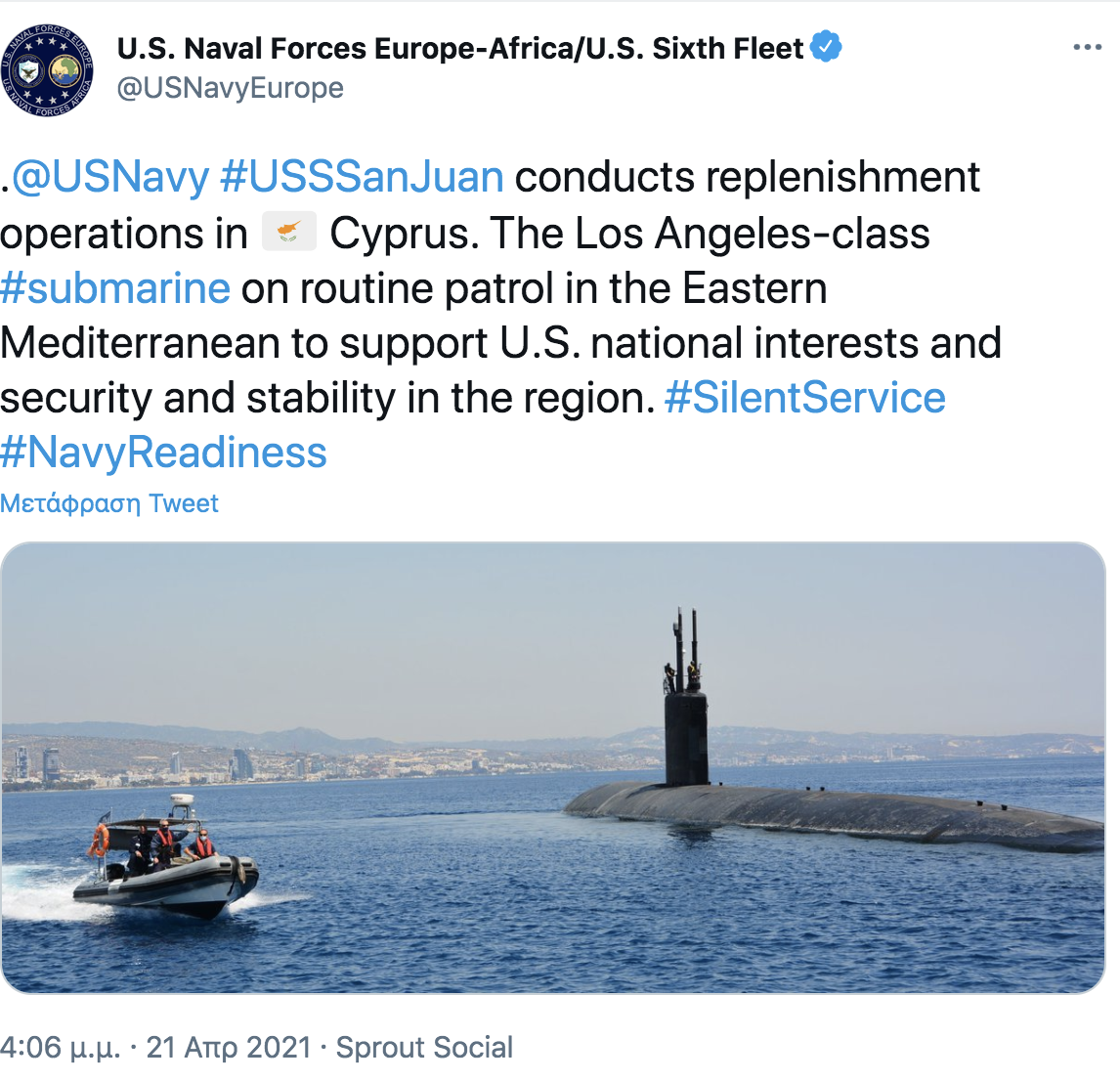Image resolution: width=1120 pixels, height=1081 pixels.
Task: Open the three-dot more options menu
Action: coord(1087,47)
